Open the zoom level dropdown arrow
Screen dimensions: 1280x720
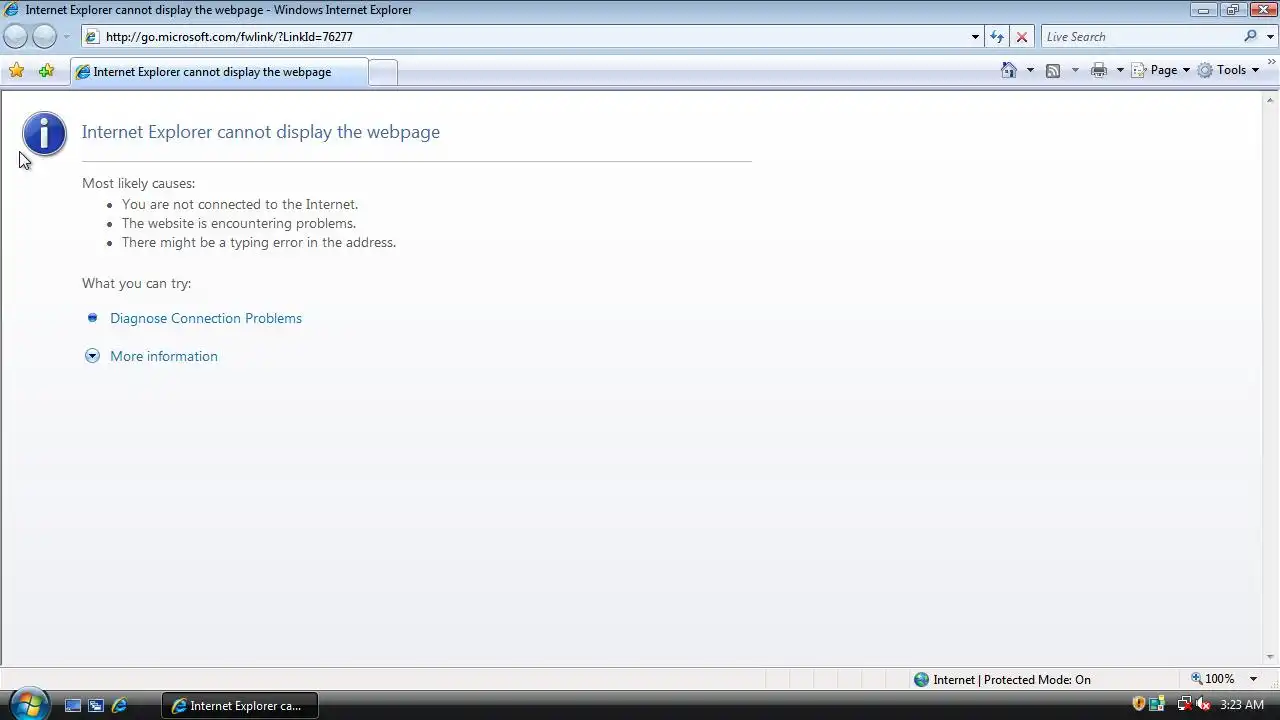pyautogui.click(x=1253, y=679)
